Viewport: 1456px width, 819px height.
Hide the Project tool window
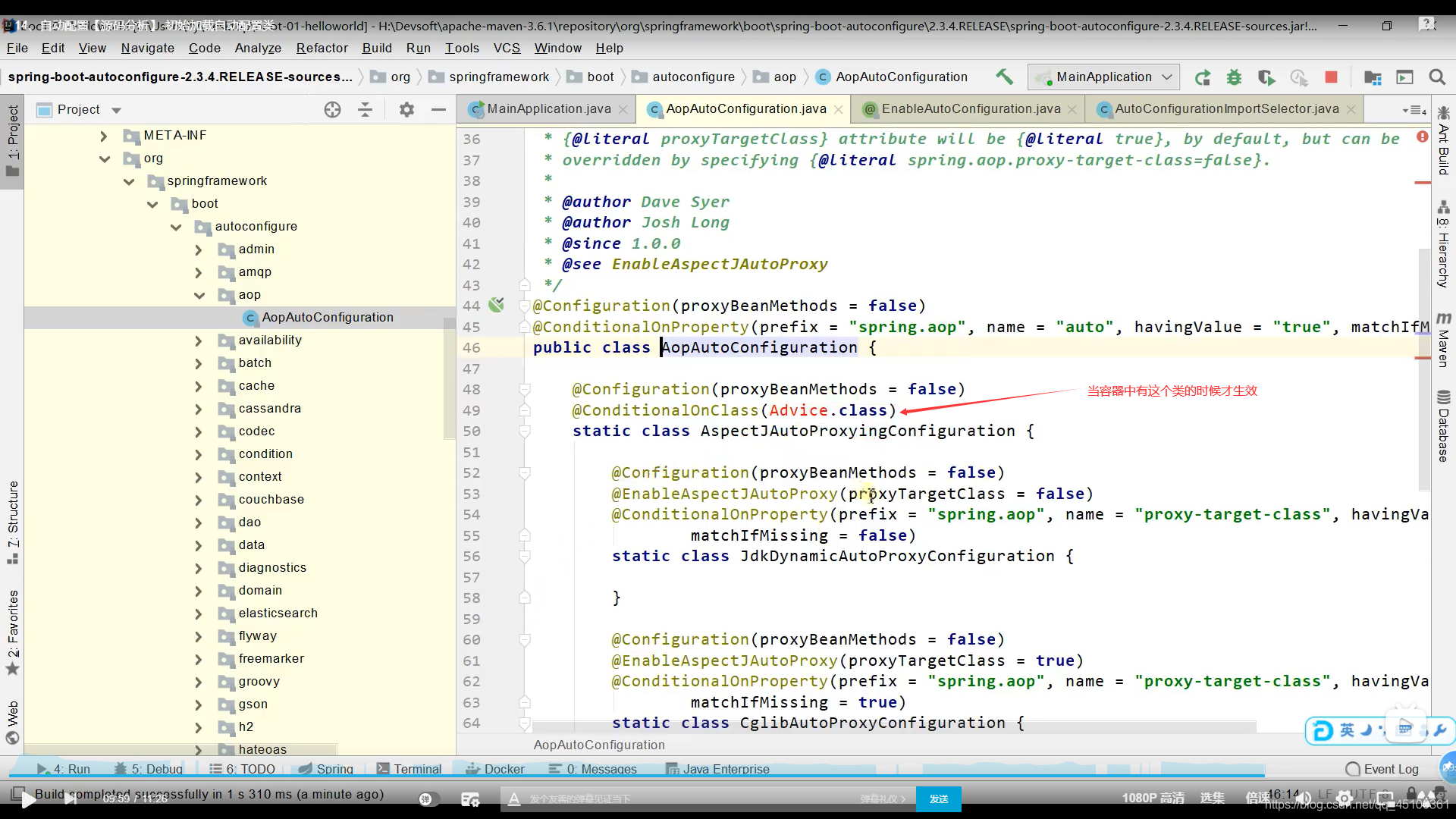[438, 109]
